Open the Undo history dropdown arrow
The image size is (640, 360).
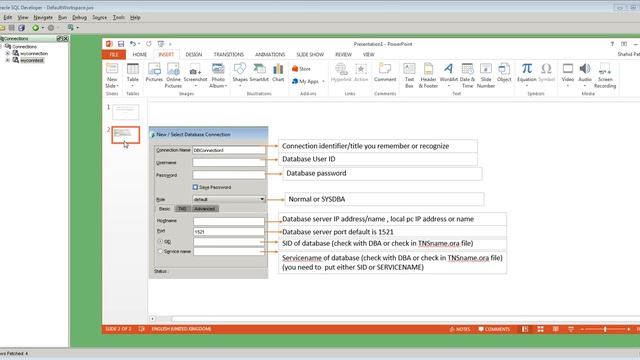pyautogui.click(x=139, y=44)
